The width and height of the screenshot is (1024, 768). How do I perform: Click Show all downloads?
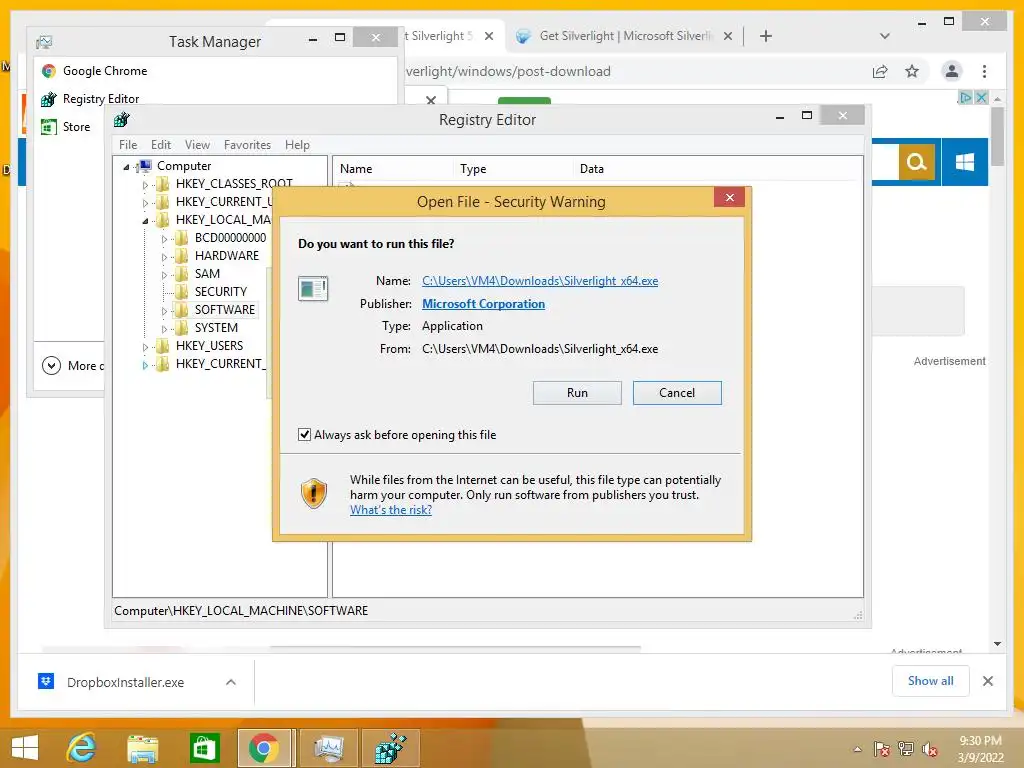(x=930, y=681)
